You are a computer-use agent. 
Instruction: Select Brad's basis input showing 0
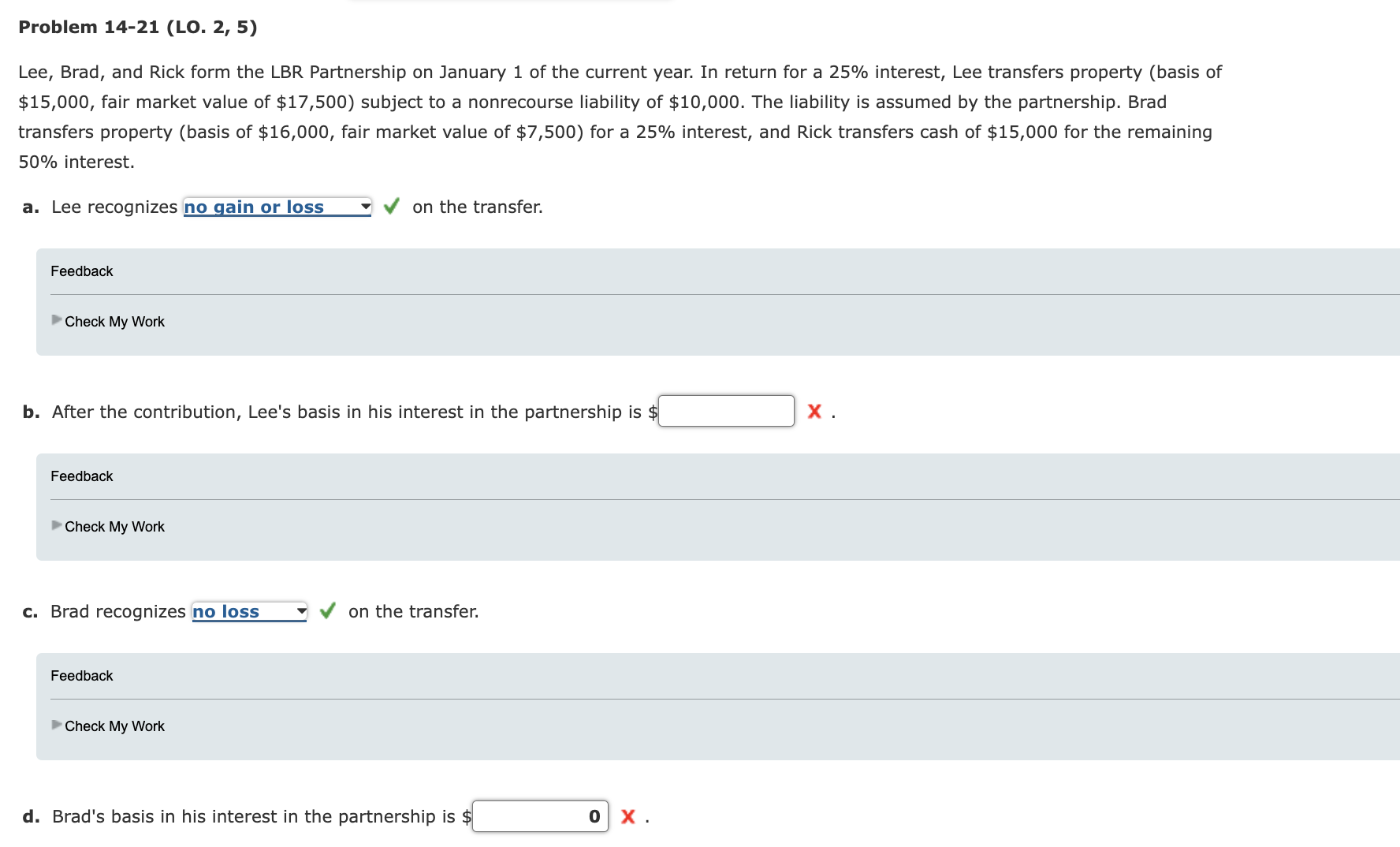click(540, 816)
